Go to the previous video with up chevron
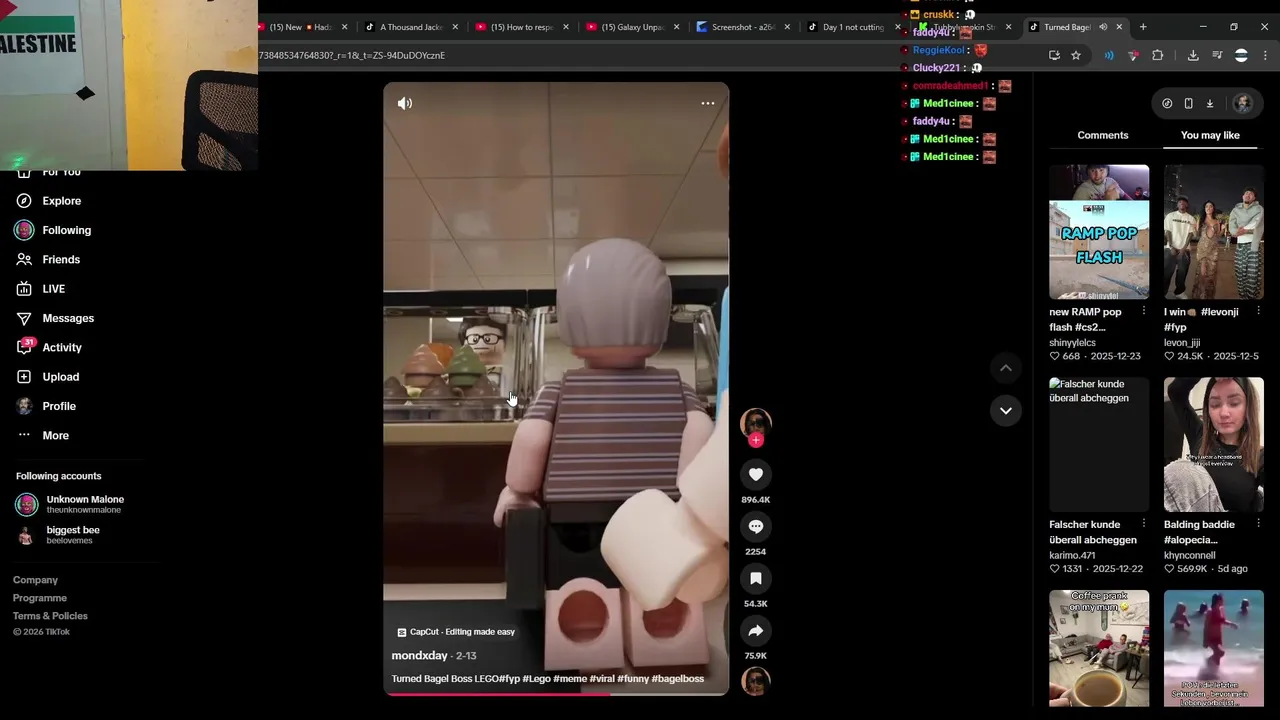Image resolution: width=1280 pixels, height=720 pixels. click(1006, 368)
